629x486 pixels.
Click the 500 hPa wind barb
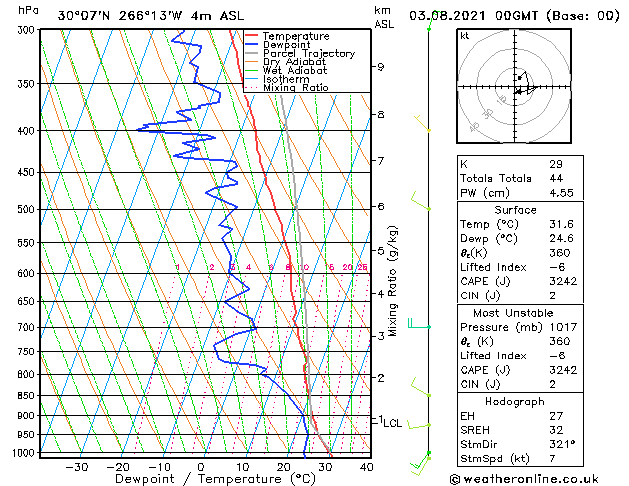click(420, 201)
